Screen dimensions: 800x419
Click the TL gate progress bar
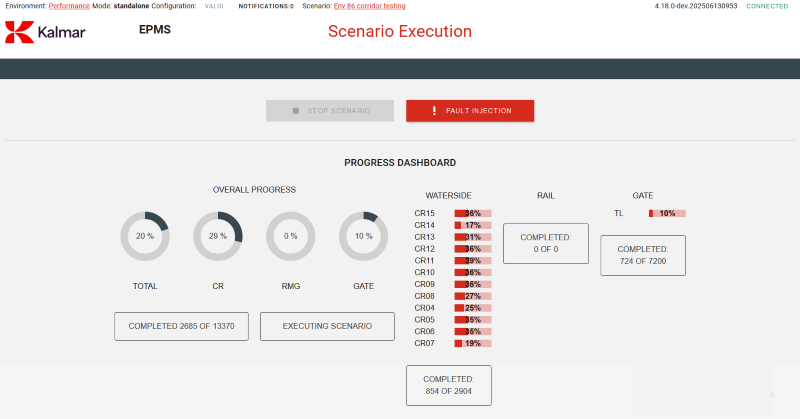pyautogui.click(x=667, y=213)
